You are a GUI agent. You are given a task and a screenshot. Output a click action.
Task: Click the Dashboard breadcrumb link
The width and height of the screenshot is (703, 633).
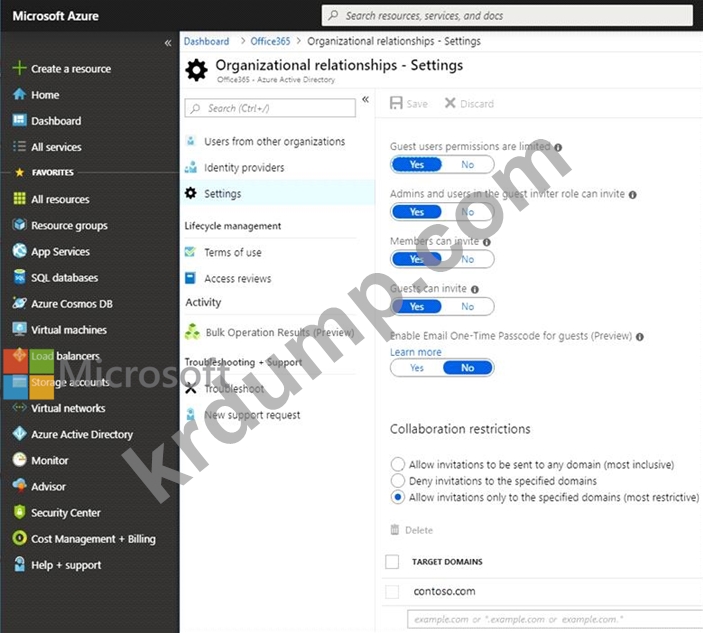coord(206,42)
